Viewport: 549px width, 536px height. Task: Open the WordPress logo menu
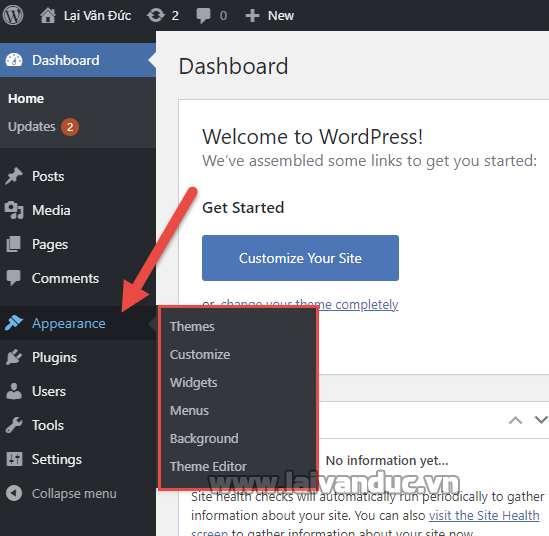coord(13,15)
